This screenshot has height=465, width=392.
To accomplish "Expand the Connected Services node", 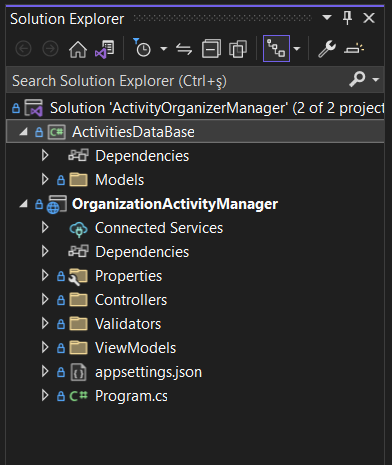I will (45, 227).
